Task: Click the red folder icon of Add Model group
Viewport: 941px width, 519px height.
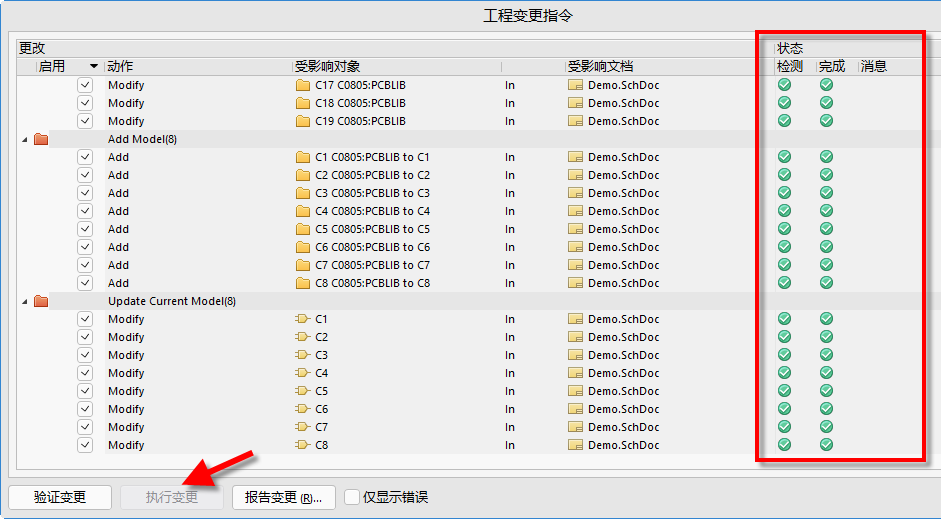Action: [41, 139]
